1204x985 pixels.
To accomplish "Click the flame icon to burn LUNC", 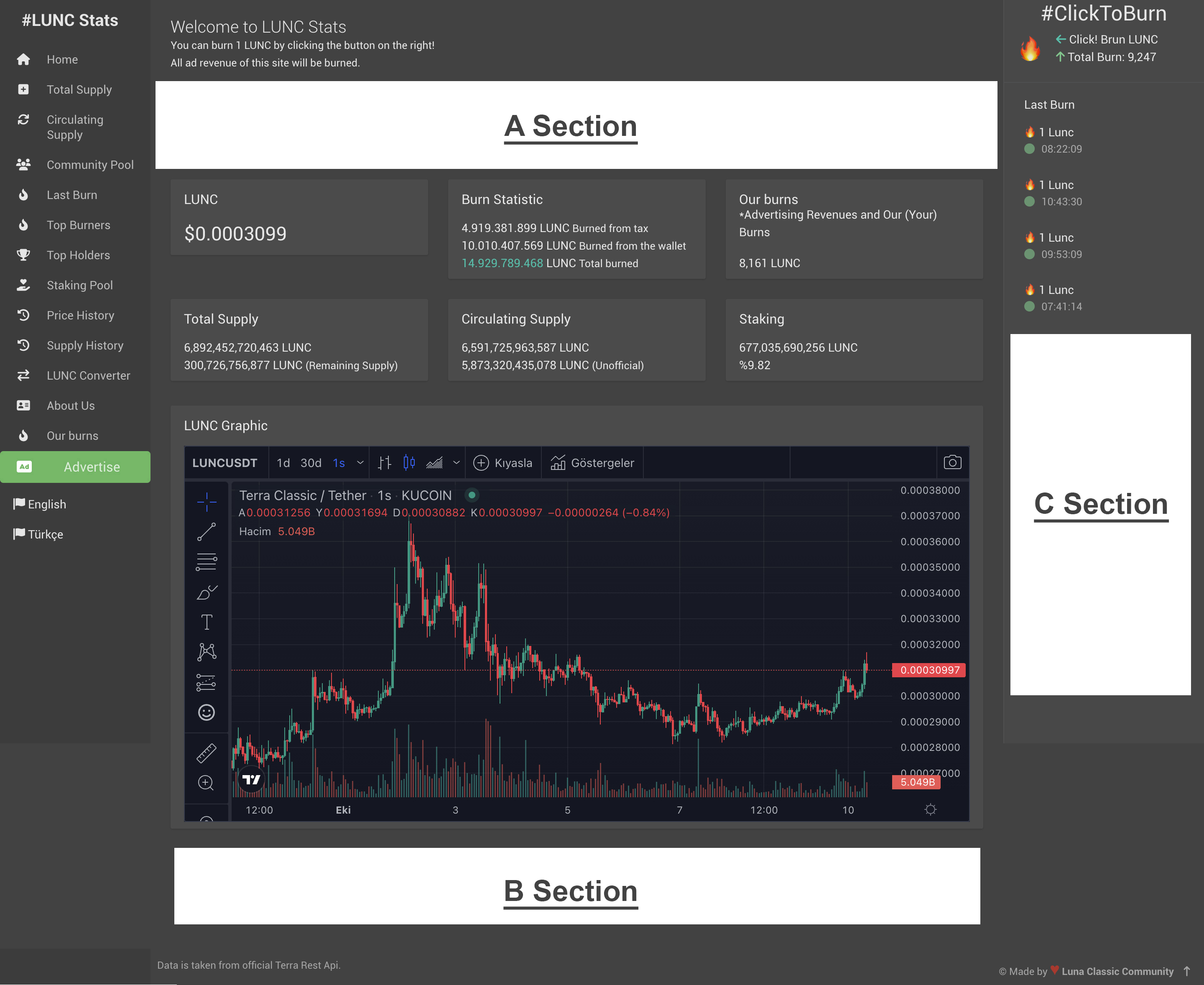I will 1030,49.
